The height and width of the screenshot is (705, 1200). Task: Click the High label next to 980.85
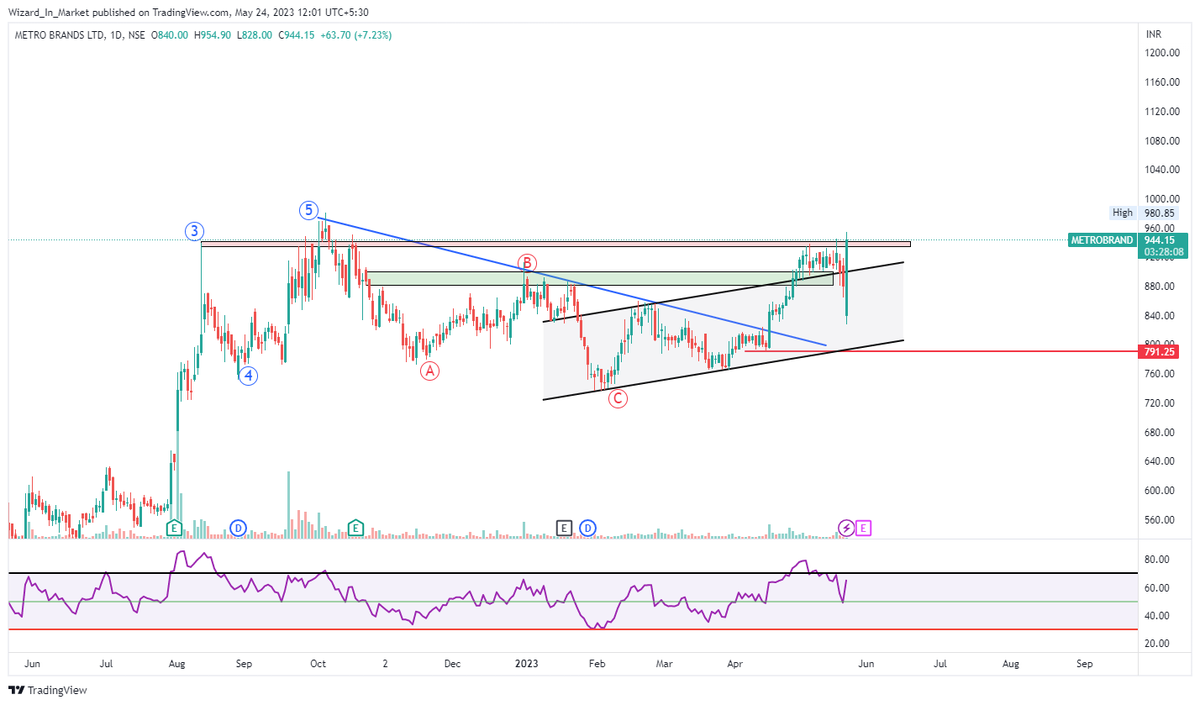tap(1123, 213)
